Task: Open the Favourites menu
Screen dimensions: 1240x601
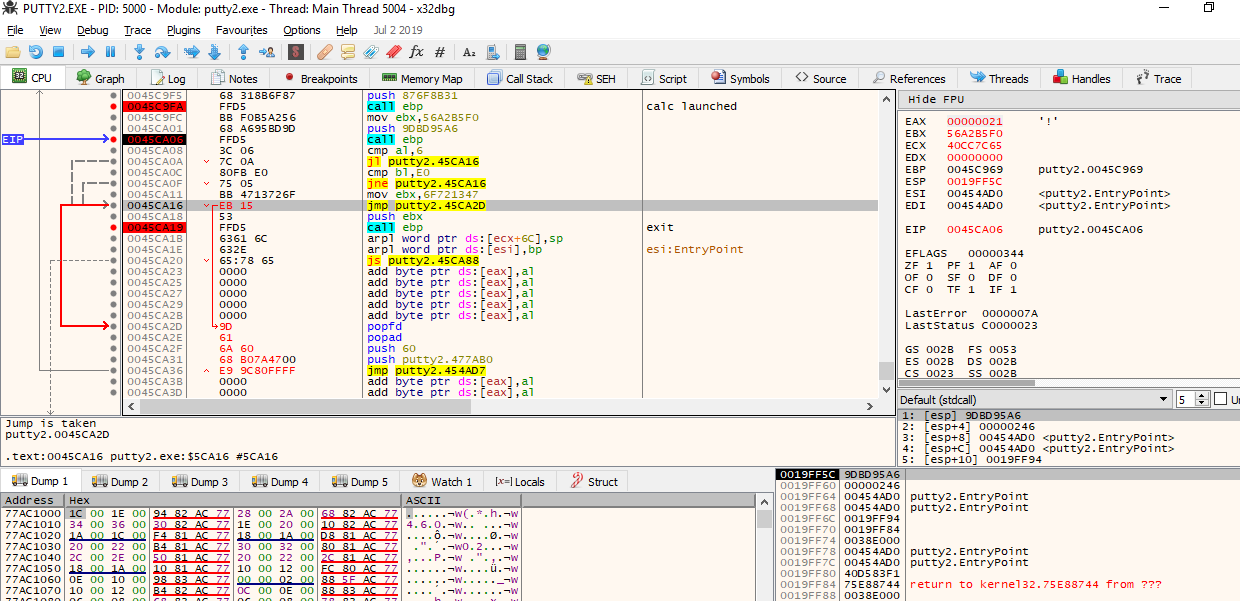Action: pos(241,30)
